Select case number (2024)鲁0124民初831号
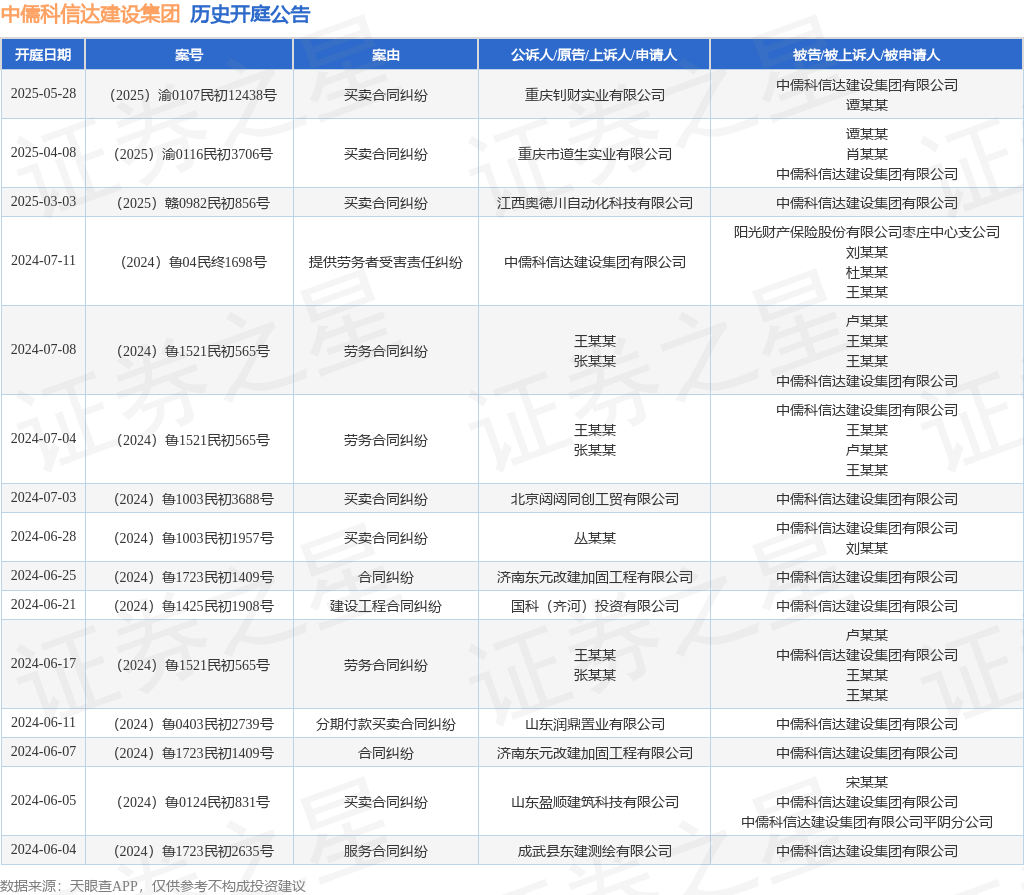 193,802
